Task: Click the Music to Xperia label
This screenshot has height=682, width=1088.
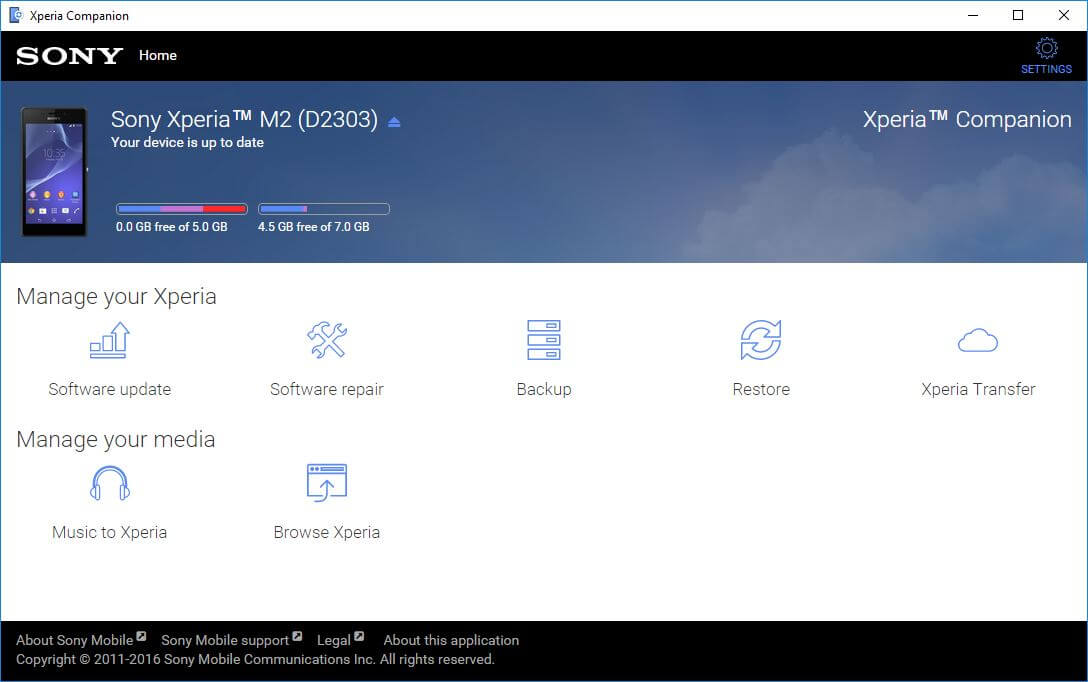Action: pos(110,532)
